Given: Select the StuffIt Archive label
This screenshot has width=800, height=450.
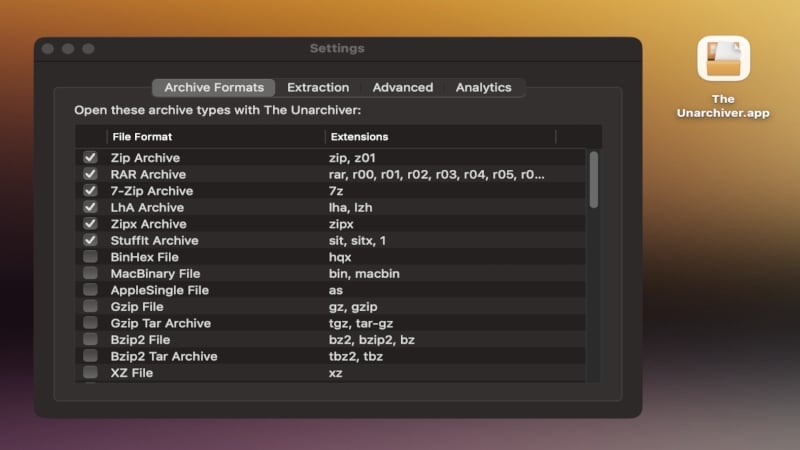Looking at the screenshot, I should (x=155, y=240).
